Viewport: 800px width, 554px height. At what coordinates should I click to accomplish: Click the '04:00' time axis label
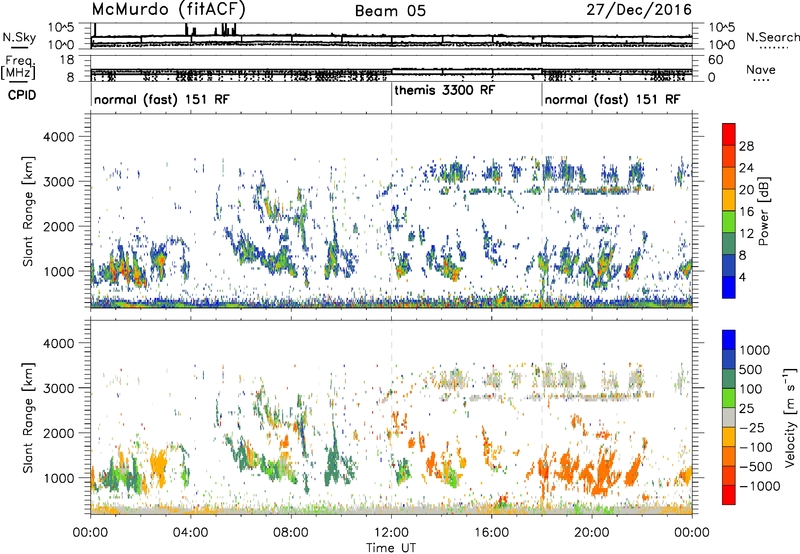click(x=190, y=533)
